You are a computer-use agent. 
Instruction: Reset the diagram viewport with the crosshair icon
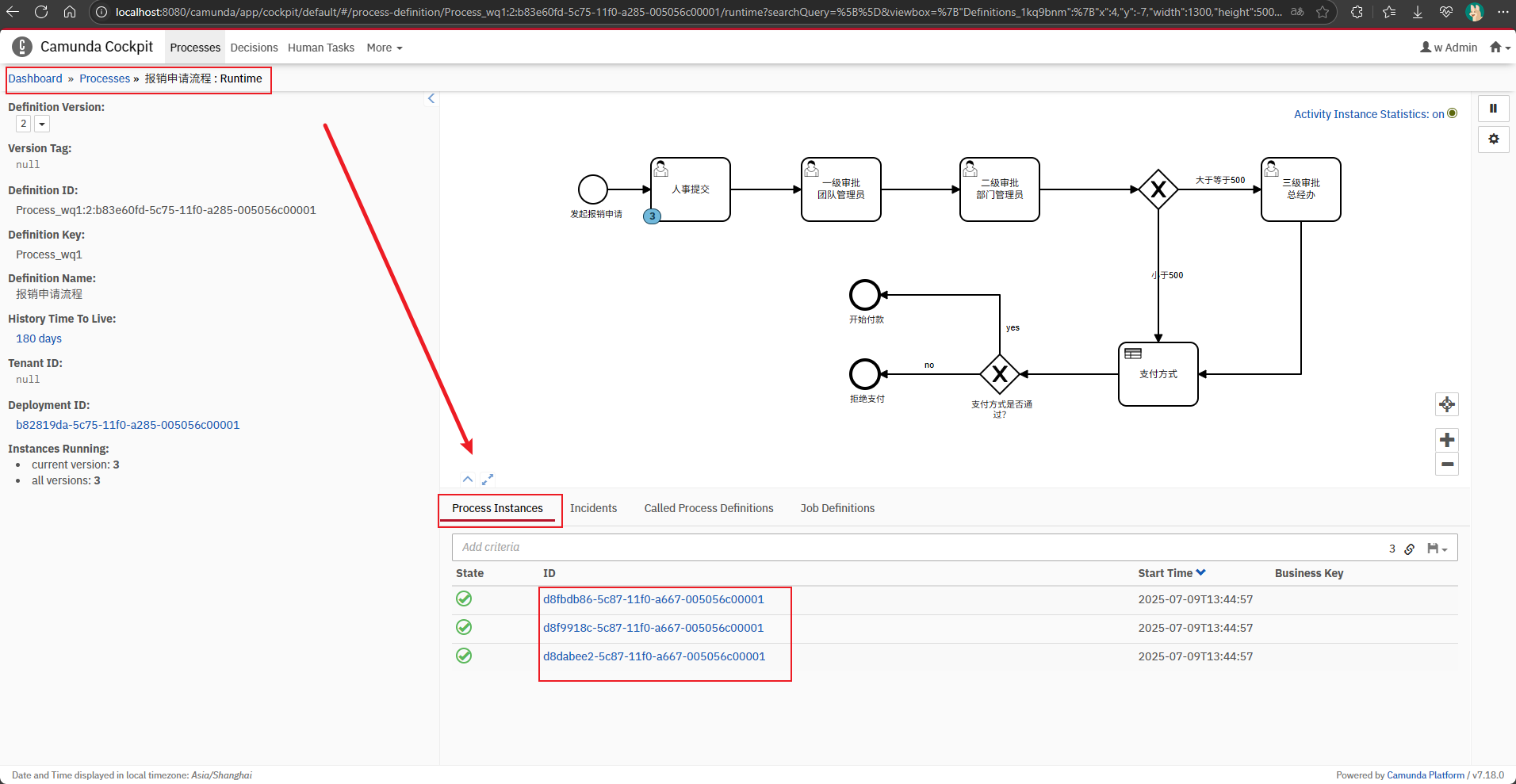point(1446,404)
